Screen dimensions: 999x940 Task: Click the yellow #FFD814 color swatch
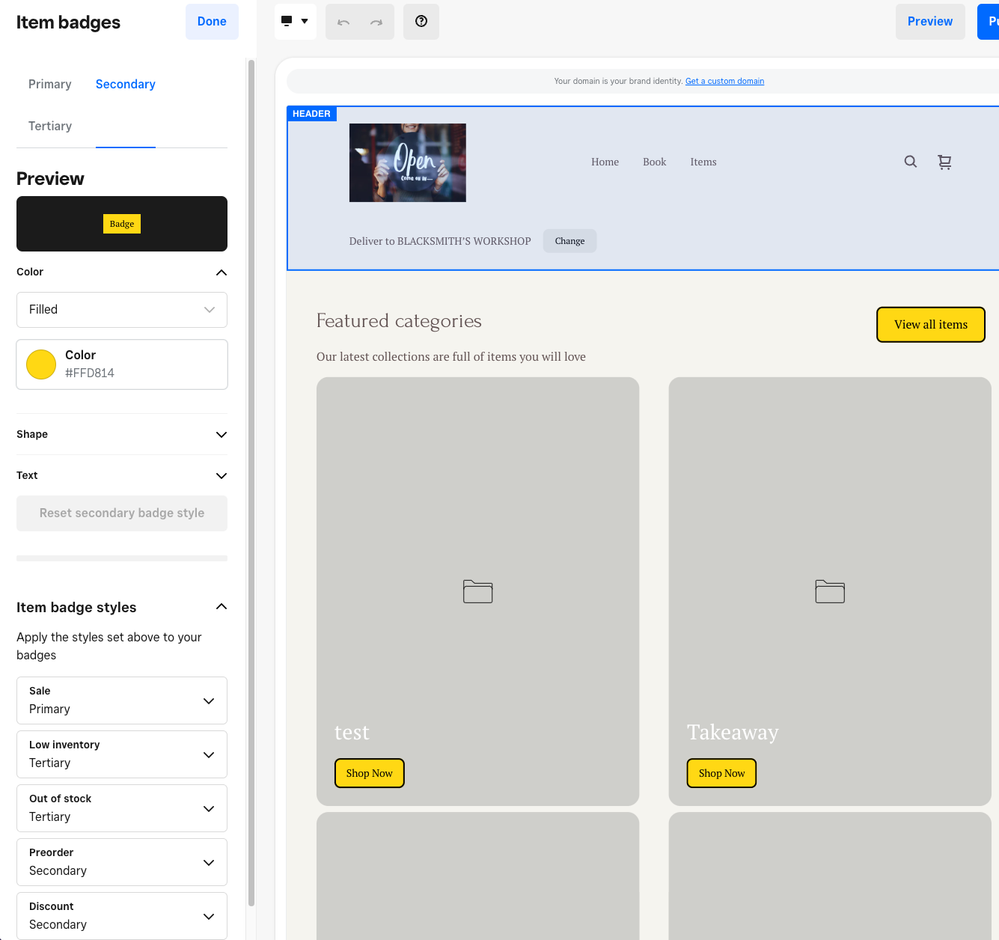(41, 364)
